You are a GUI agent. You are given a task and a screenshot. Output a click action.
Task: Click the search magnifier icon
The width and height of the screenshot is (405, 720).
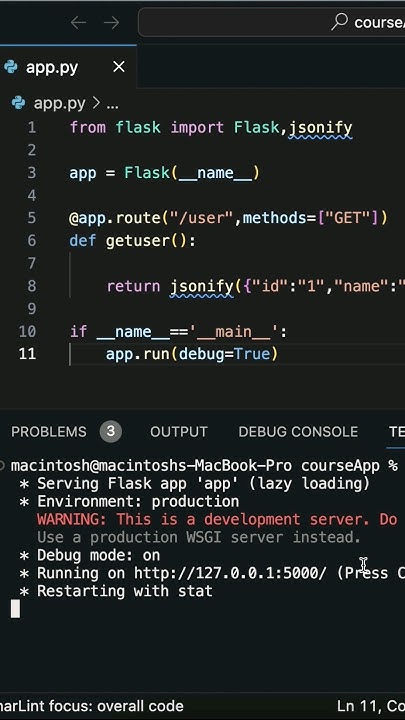[339, 22]
